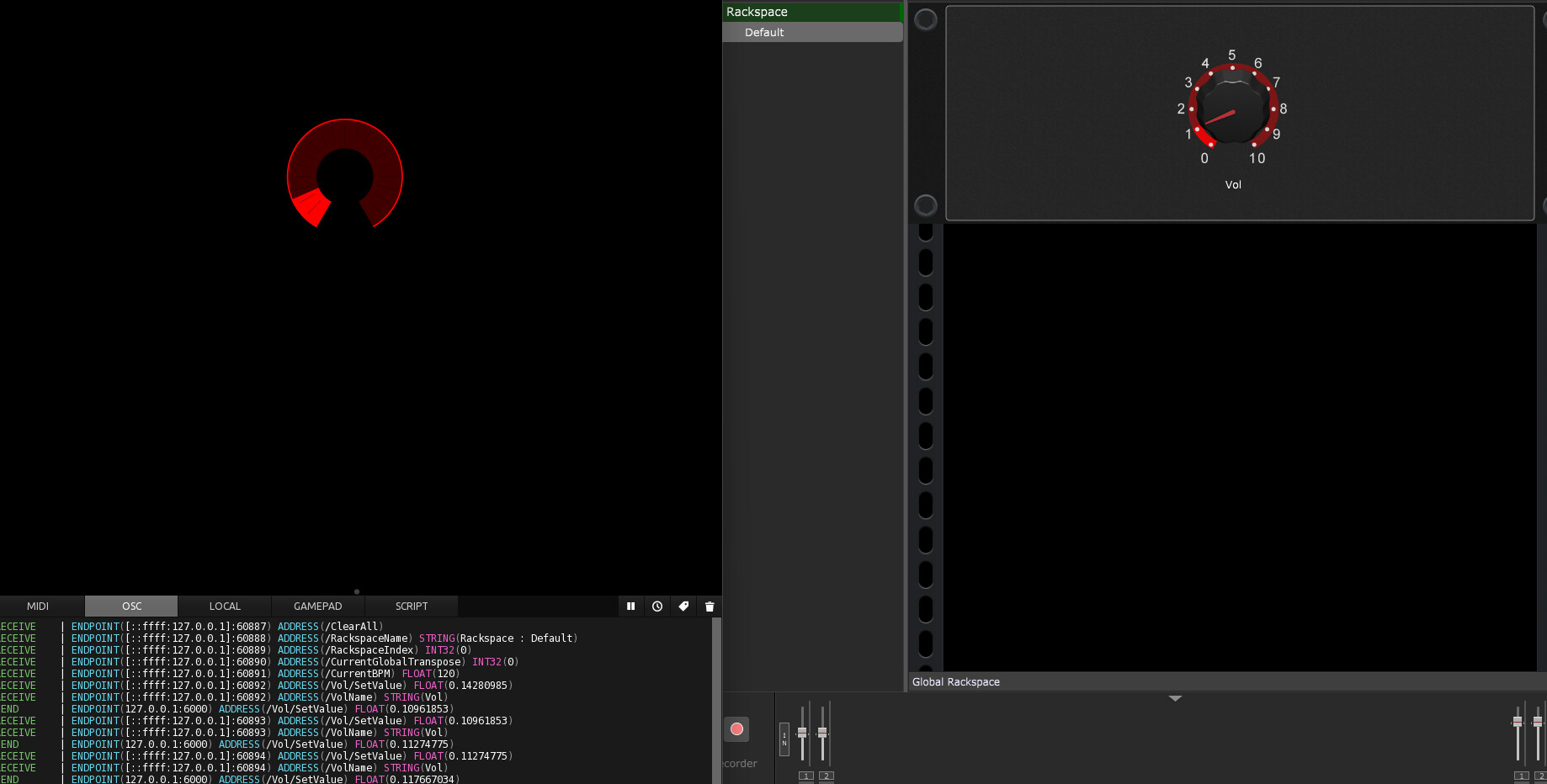This screenshot has height=784, width=1547.
Task: Select the GAMEPAD tab
Action: click(317, 607)
